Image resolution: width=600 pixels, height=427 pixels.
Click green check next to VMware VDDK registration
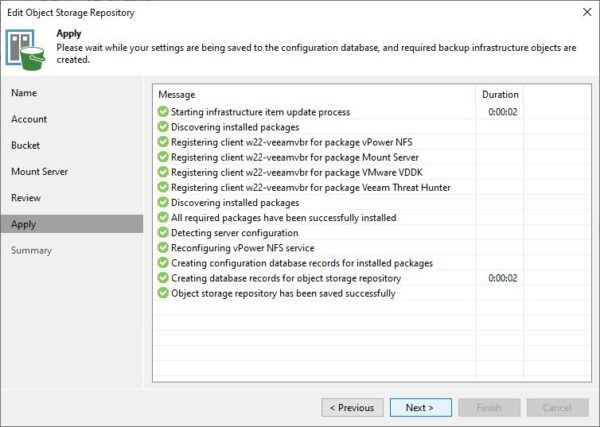pos(163,172)
